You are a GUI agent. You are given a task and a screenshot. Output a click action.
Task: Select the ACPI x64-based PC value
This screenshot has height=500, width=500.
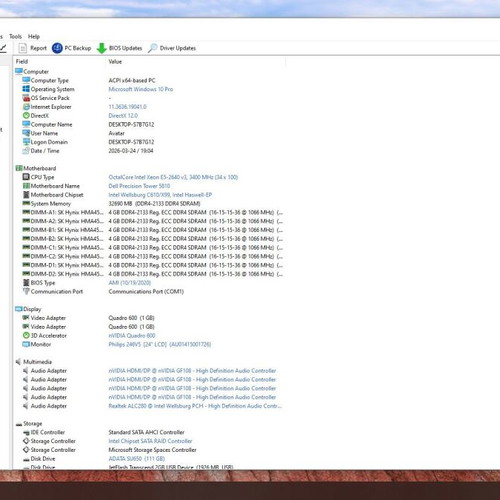click(x=132, y=80)
